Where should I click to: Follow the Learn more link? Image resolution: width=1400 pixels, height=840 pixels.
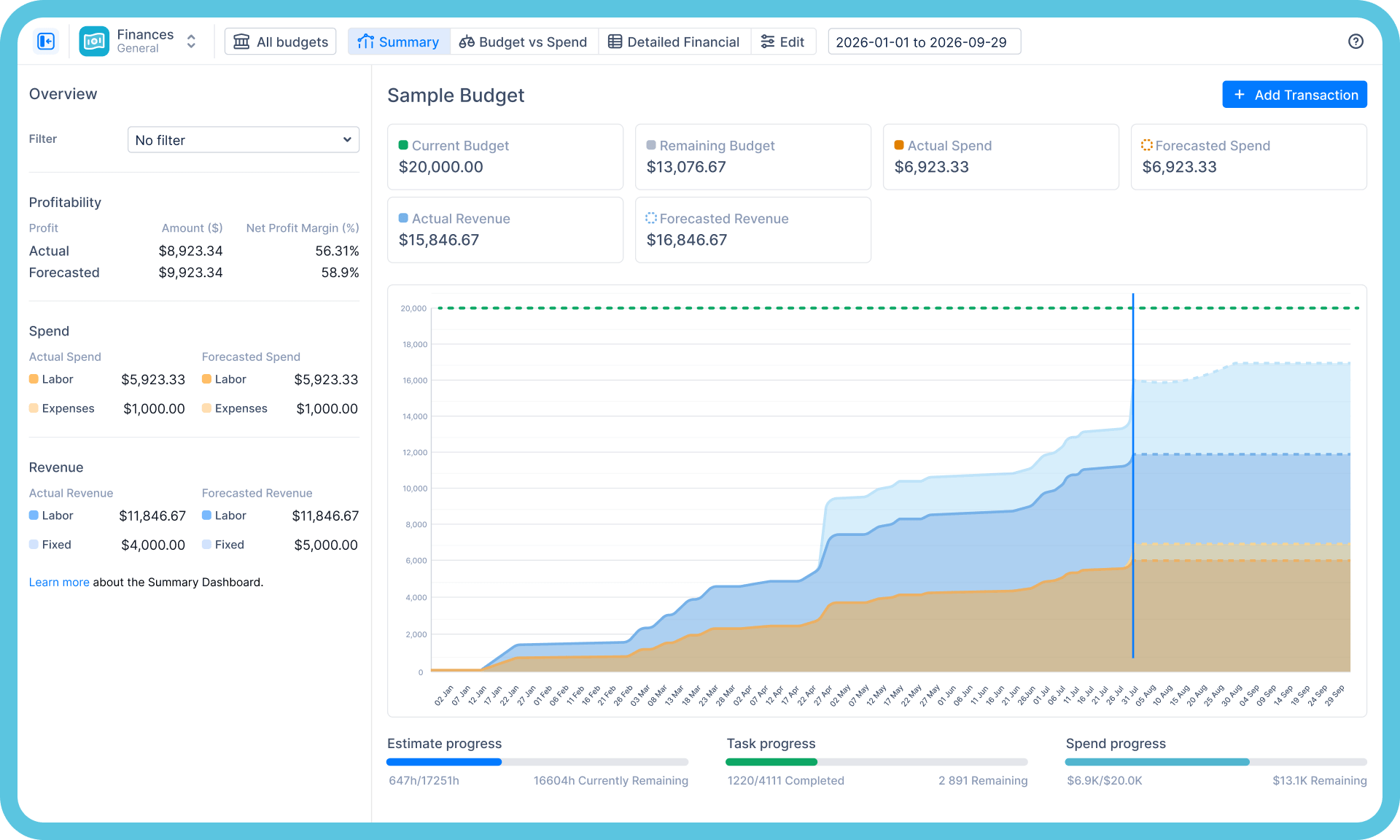(59, 582)
